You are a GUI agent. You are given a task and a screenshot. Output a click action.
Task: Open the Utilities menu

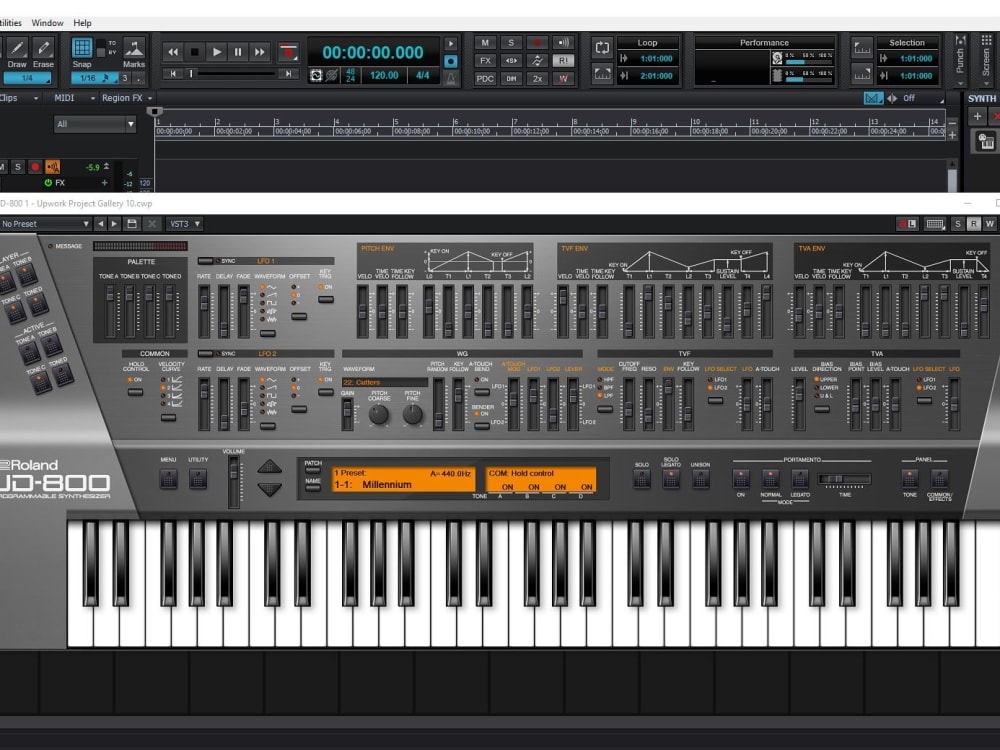click(11, 23)
